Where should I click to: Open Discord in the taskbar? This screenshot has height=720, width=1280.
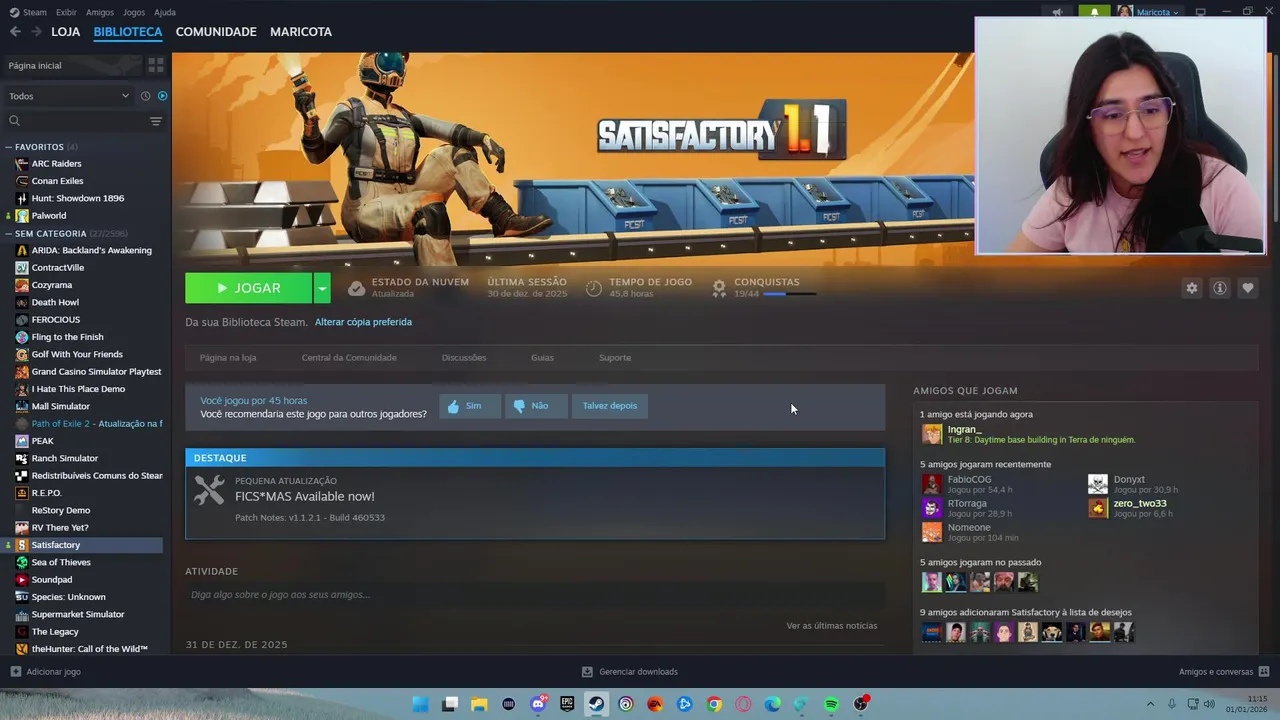[538, 704]
